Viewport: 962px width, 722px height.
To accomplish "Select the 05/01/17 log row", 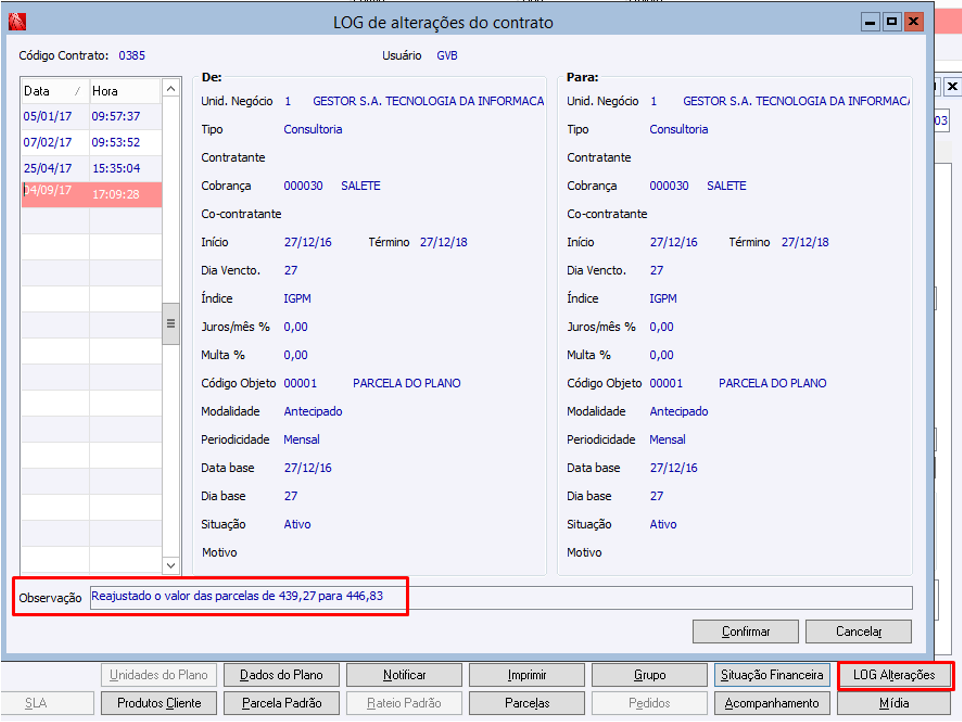I will point(91,116).
